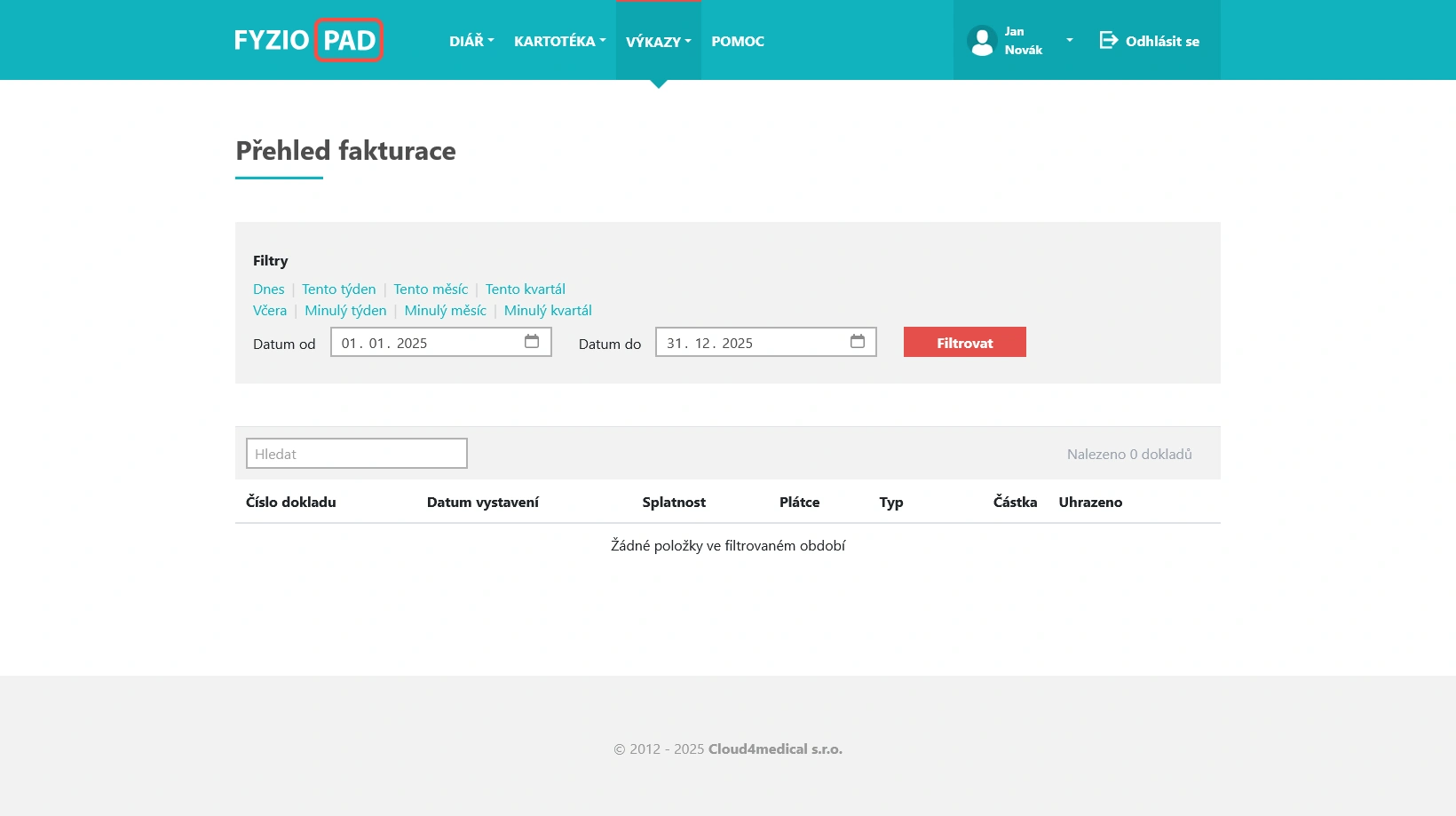Click the logout door icon
This screenshot has height=816, width=1456.
(x=1107, y=40)
